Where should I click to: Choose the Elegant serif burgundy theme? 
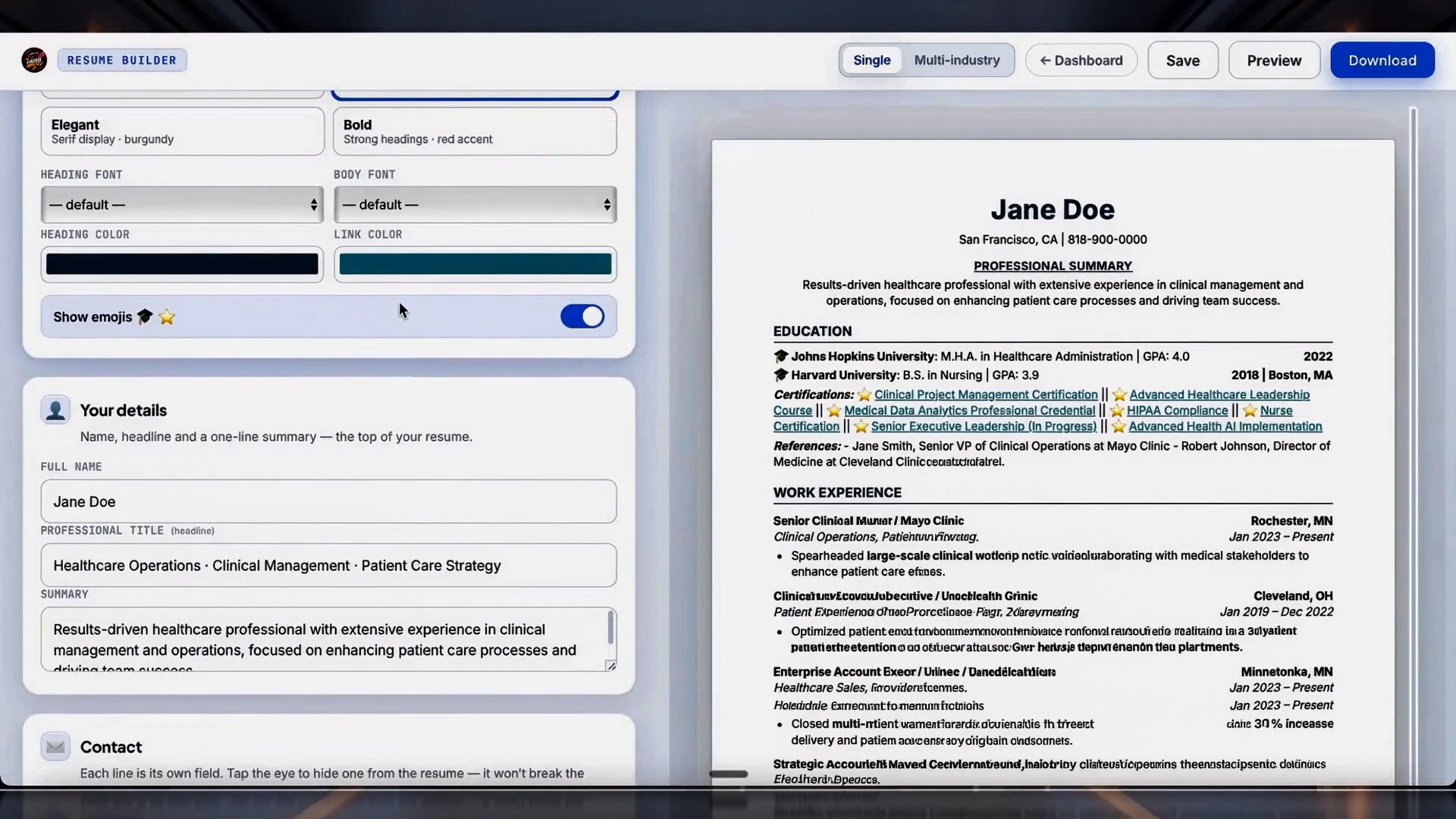(x=183, y=131)
